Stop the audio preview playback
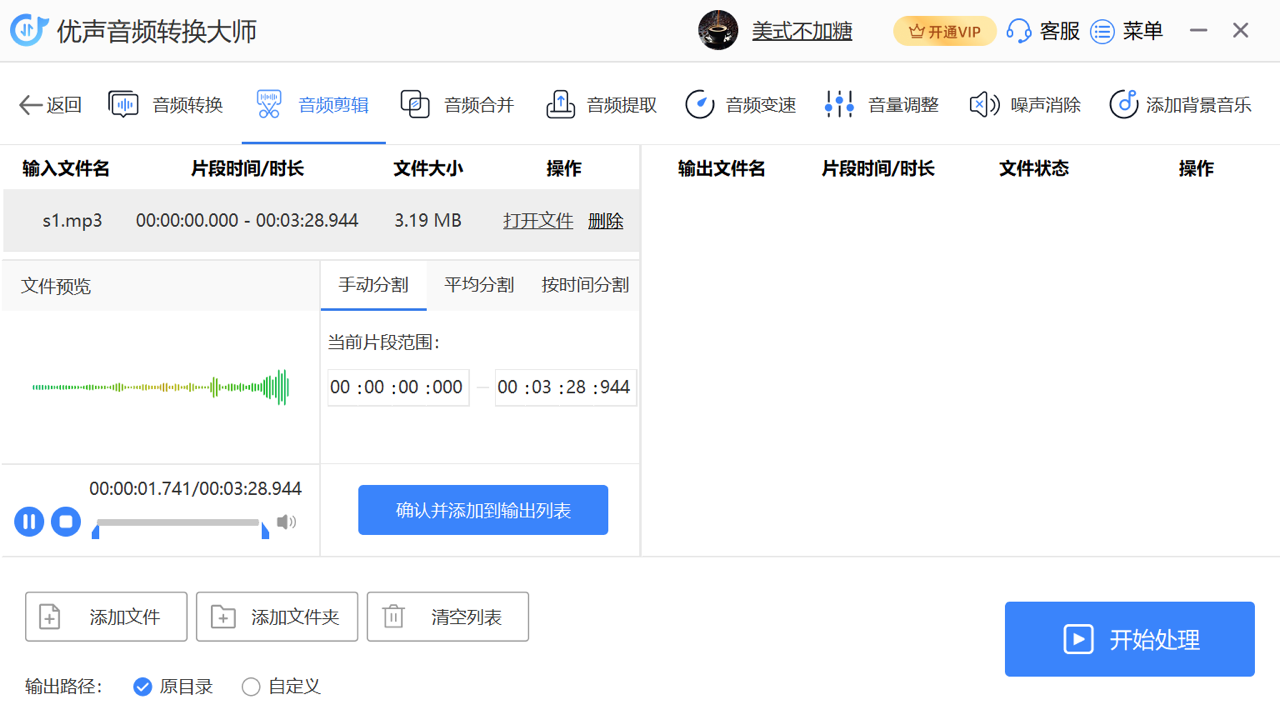This screenshot has width=1280, height=720. [x=66, y=521]
